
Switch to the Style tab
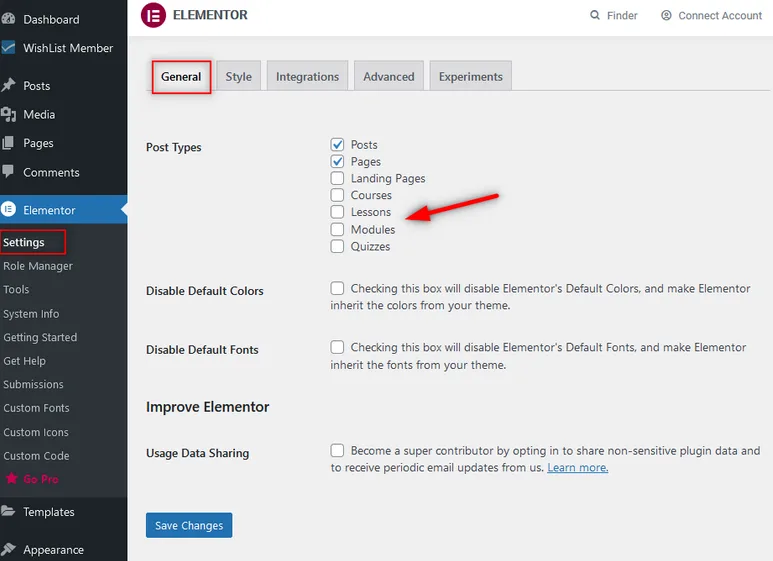tap(239, 76)
